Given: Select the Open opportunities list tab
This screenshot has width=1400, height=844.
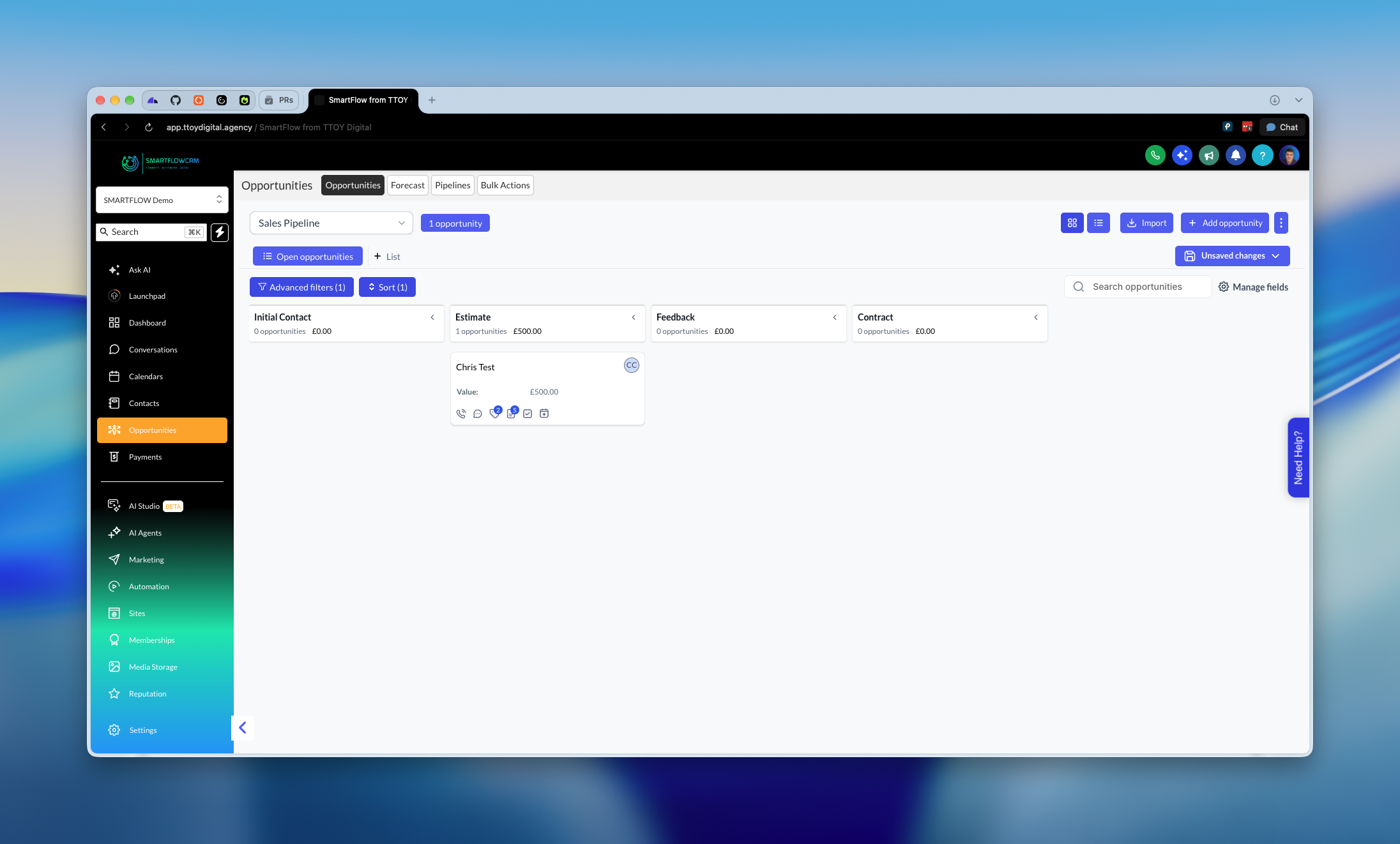Looking at the screenshot, I should coord(308,256).
